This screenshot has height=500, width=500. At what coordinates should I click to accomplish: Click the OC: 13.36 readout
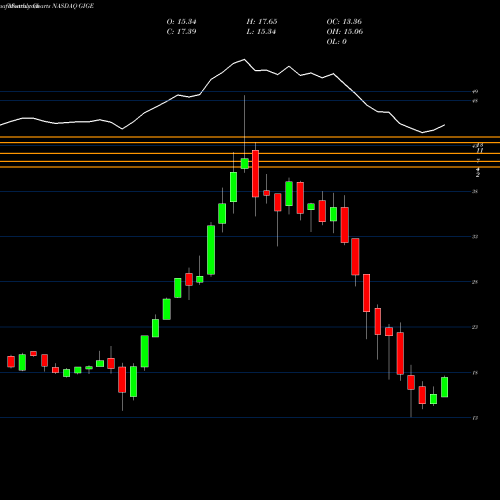click(344, 22)
